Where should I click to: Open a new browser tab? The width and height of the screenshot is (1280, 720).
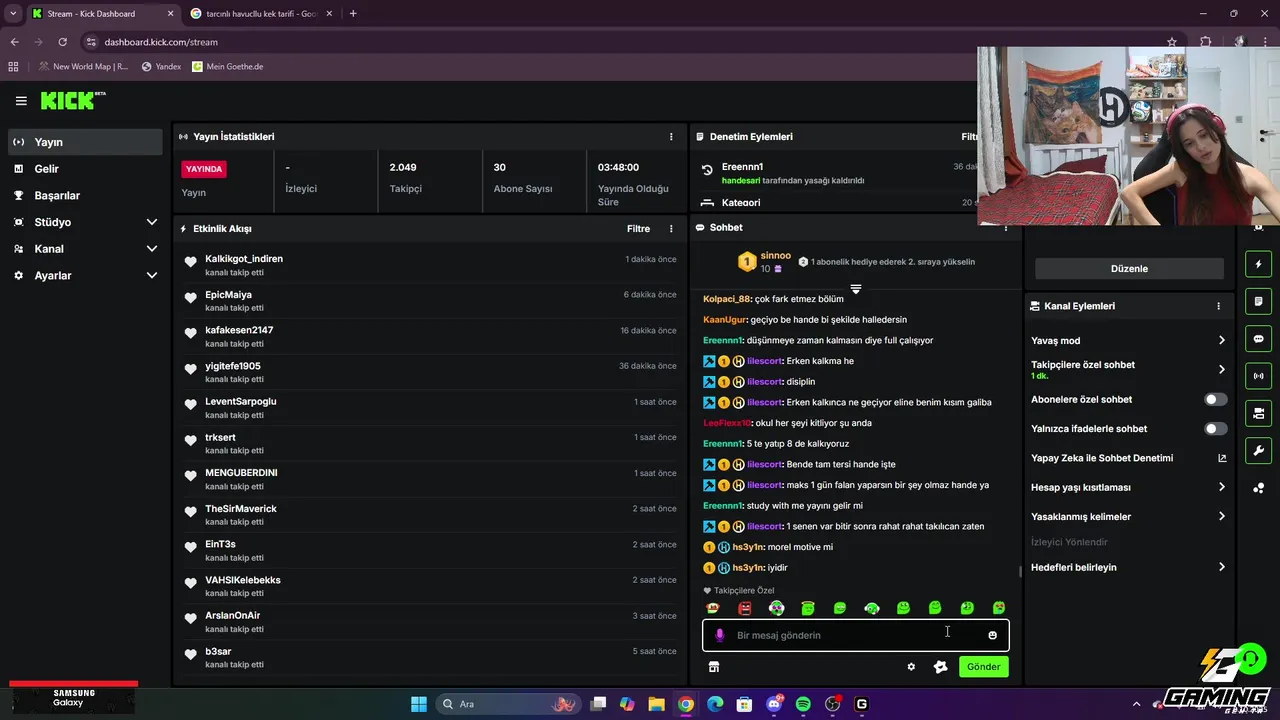click(353, 14)
